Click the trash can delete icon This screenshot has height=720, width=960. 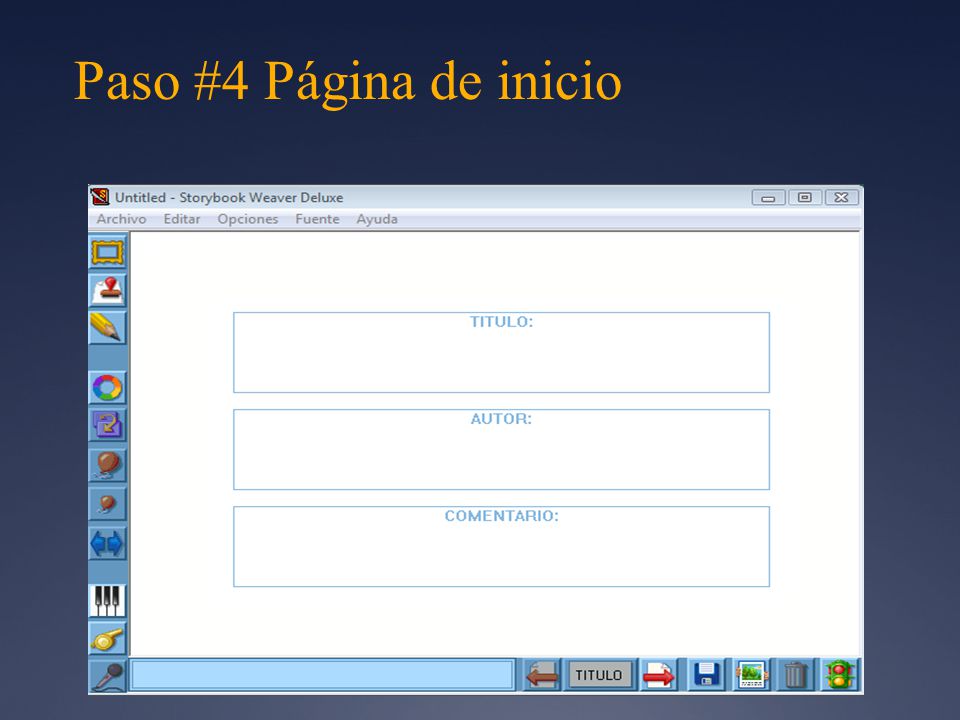(795, 675)
